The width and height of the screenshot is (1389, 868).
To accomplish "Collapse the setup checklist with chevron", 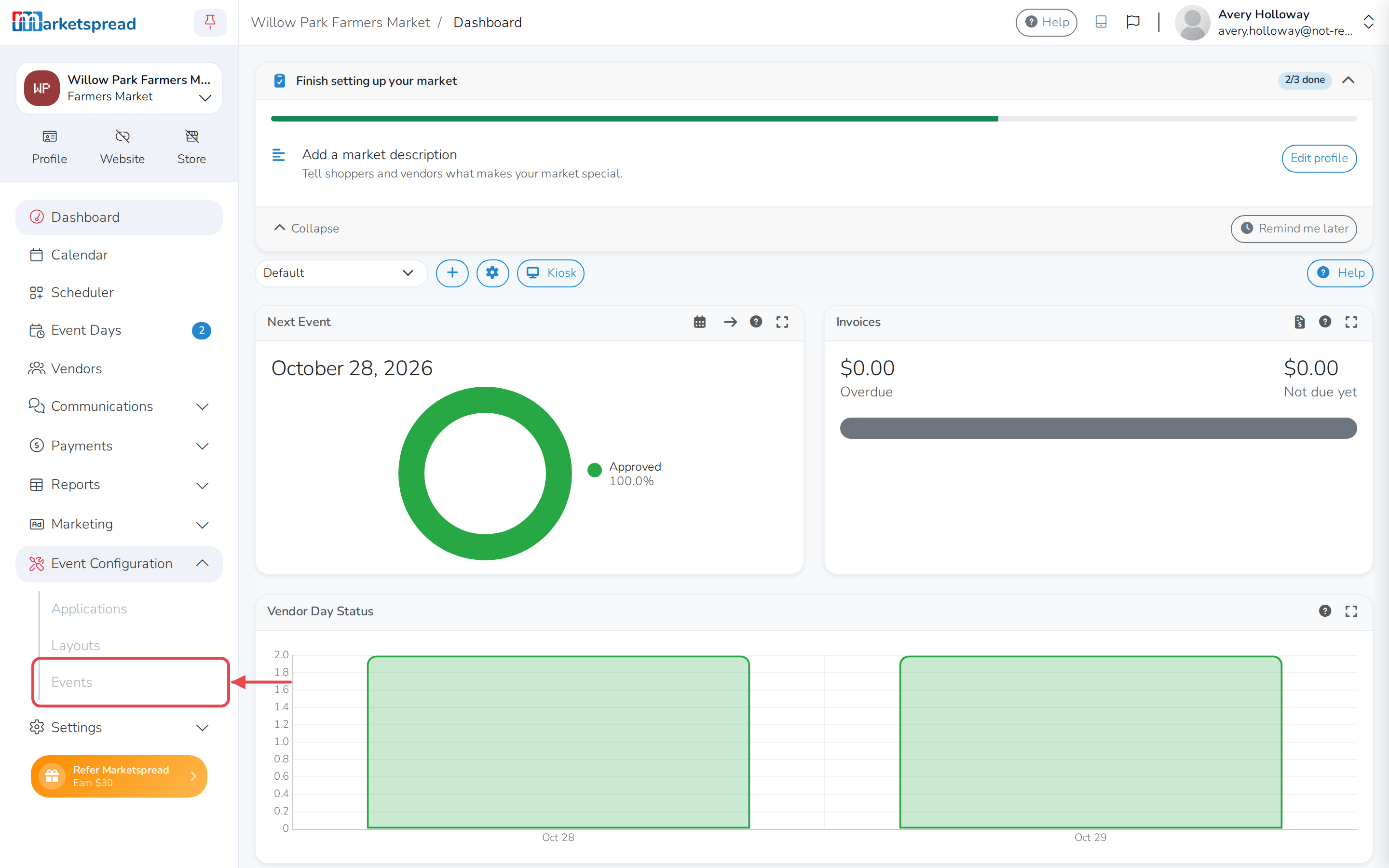I will pyautogui.click(x=1348, y=81).
